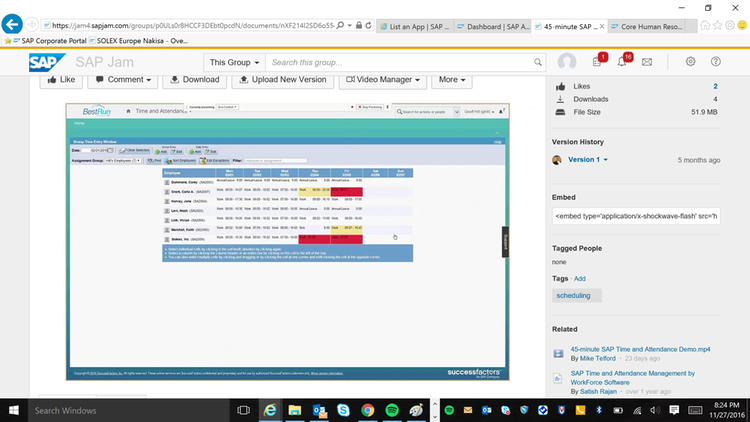Click the browser URL address field
The height and width of the screenshot is (422, 750).
pyautogui.click(x=193, y=25)
